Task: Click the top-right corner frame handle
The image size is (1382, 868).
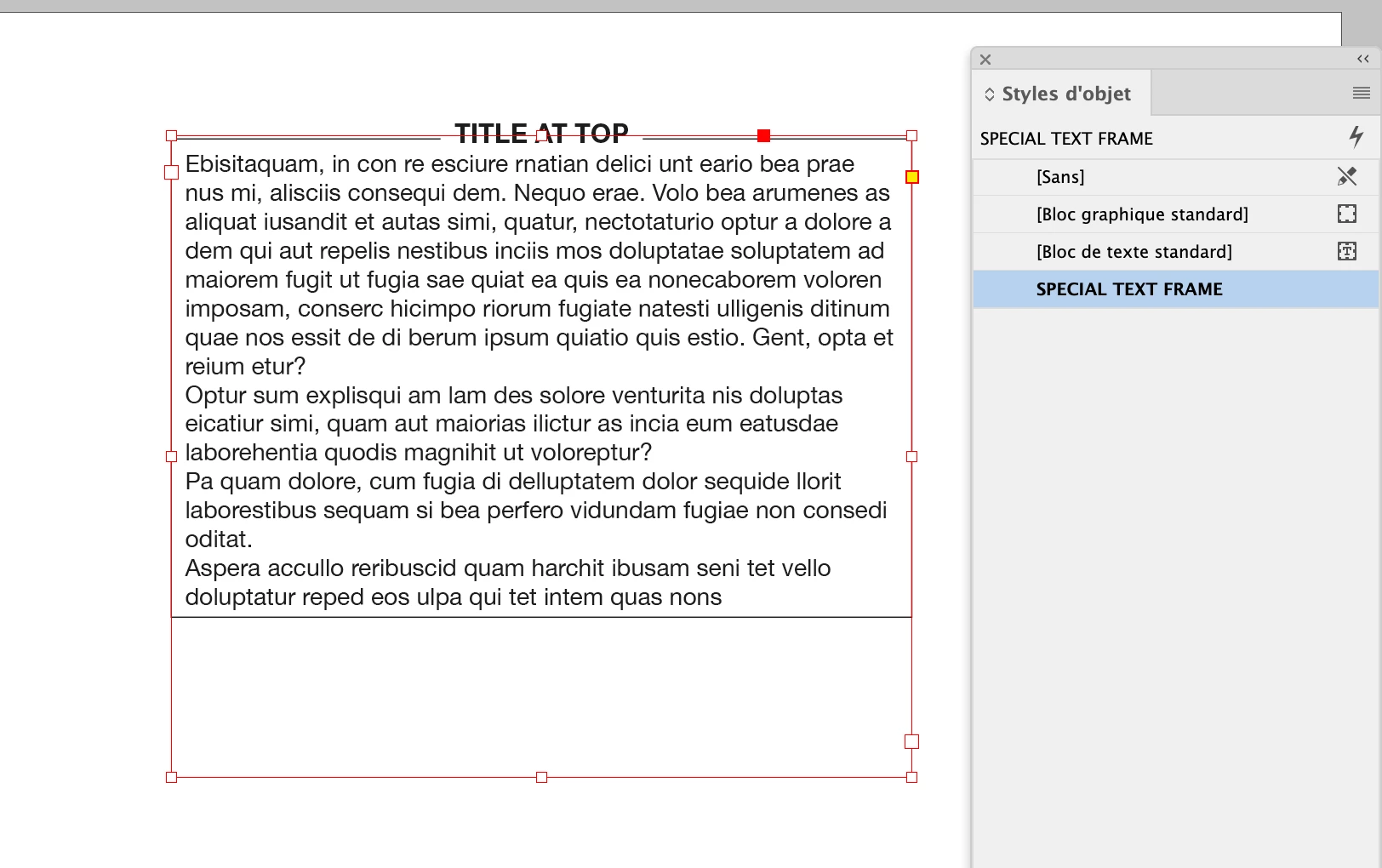Action: point(912,135)
